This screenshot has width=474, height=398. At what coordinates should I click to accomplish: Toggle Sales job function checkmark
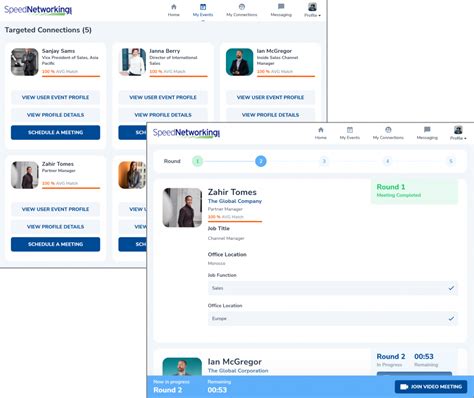click(451, 288)
